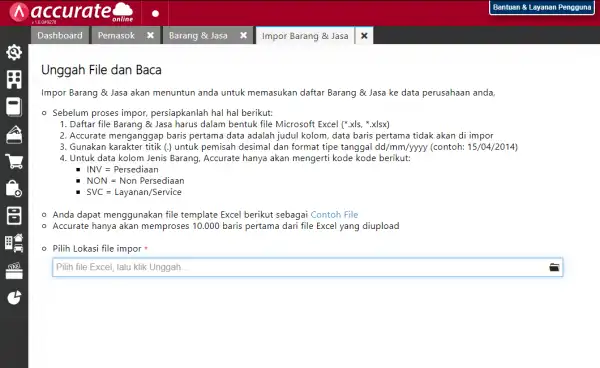Open the cash and bank wallet icon

(14, 134)
